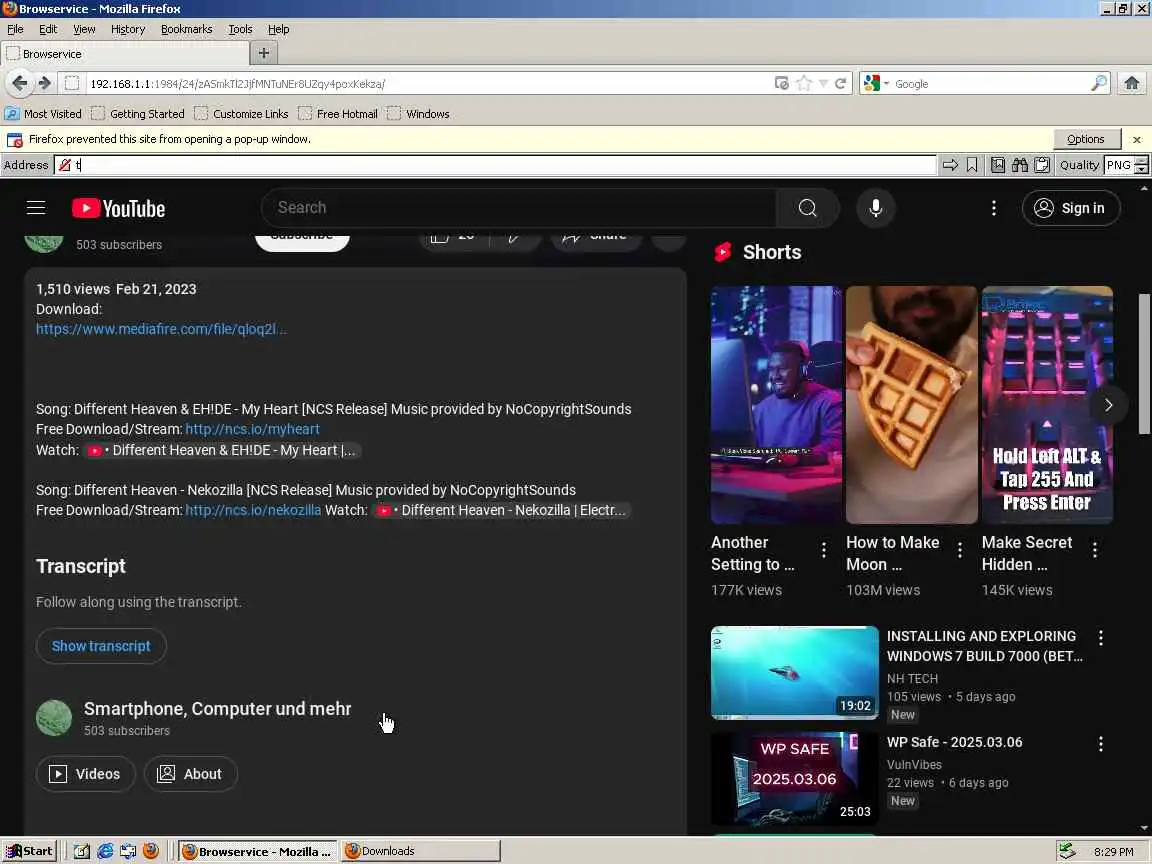This screenshot has height=864, width=1152.
Task: Open the blocked pop-up icon in URL bar
Action: (x=782, y=83)
